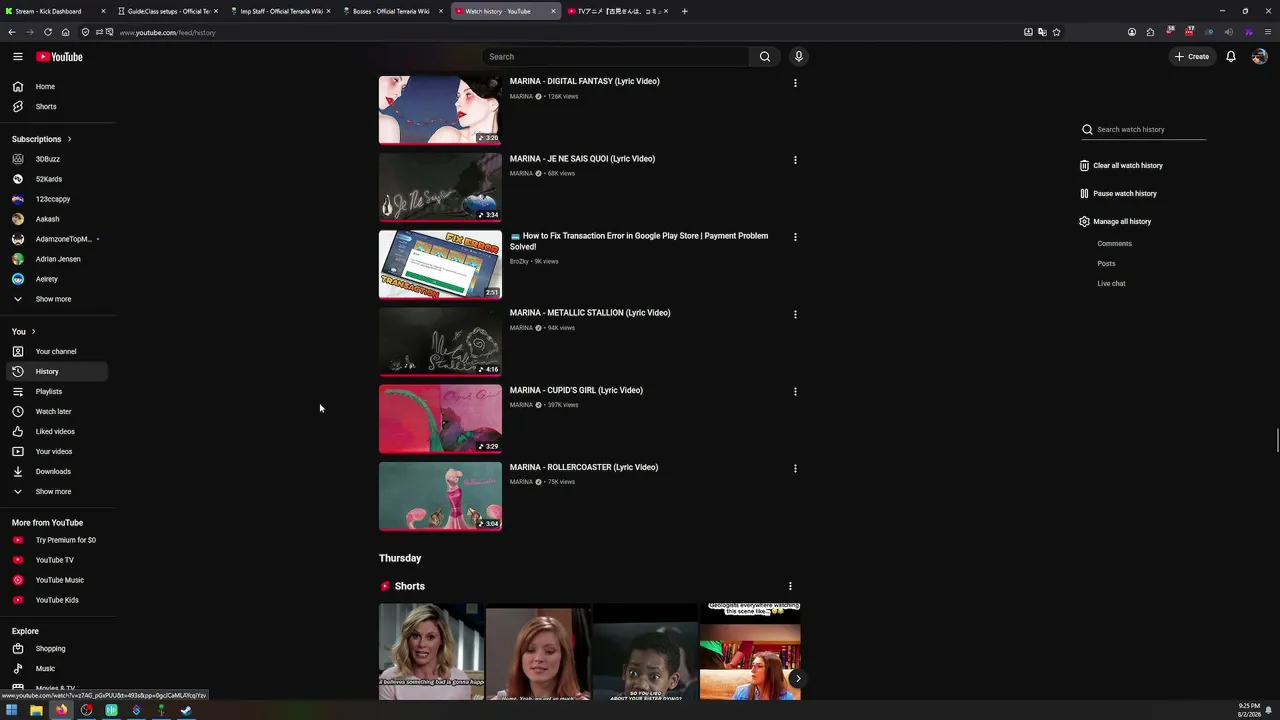Reload the page with the browser refresh icon
Image resolution: width=1280 pixels, height=720 pixels.
[47, 32]
